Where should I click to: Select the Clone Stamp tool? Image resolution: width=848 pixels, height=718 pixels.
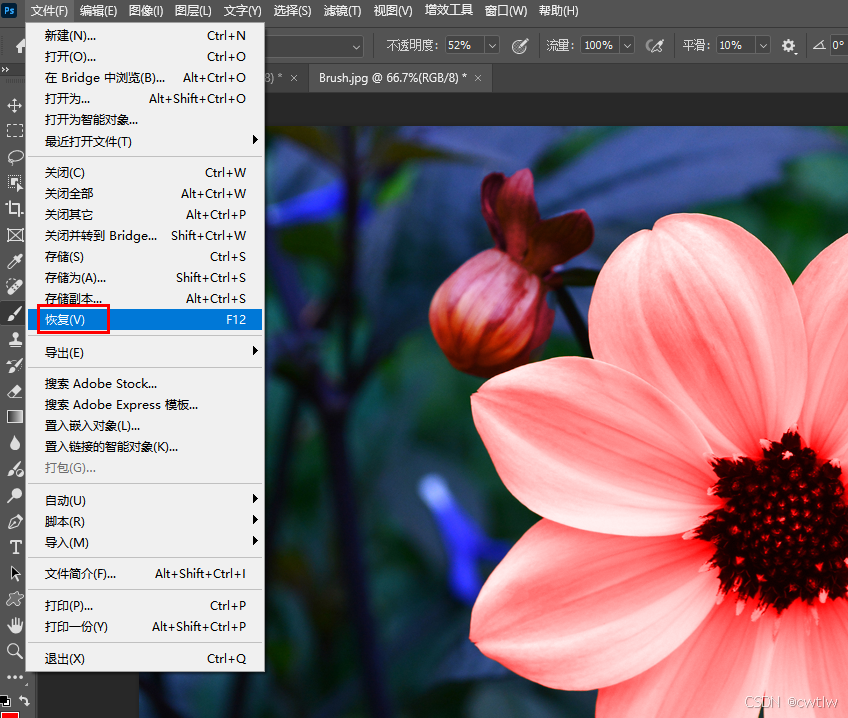coord(15,340)
